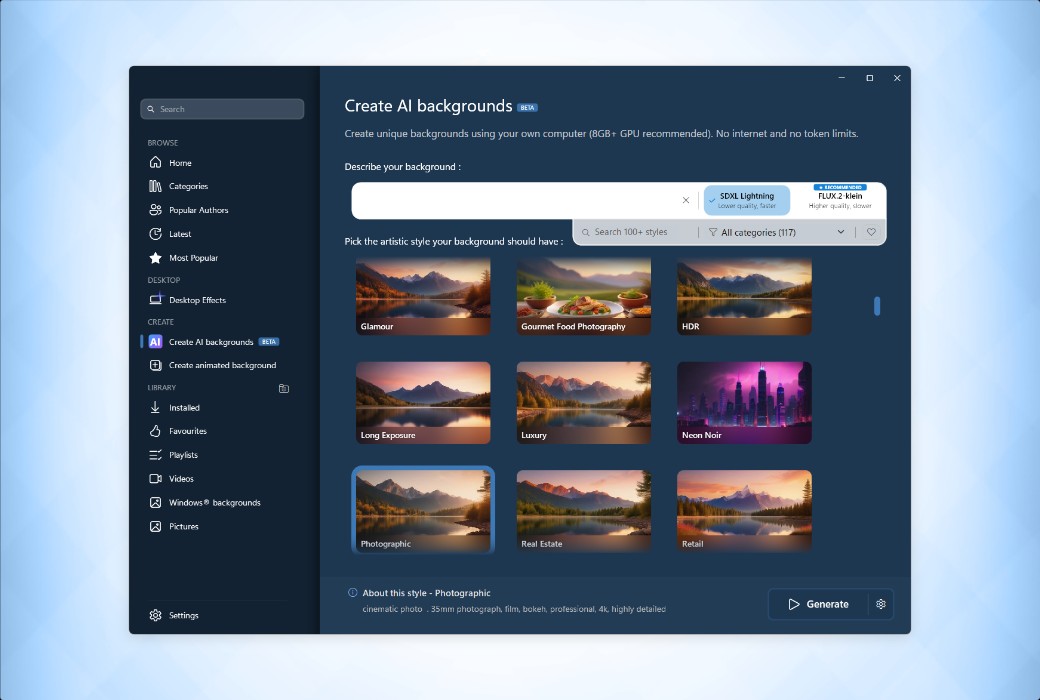Choose the Real Estate style thumbnail

[584, 510]
